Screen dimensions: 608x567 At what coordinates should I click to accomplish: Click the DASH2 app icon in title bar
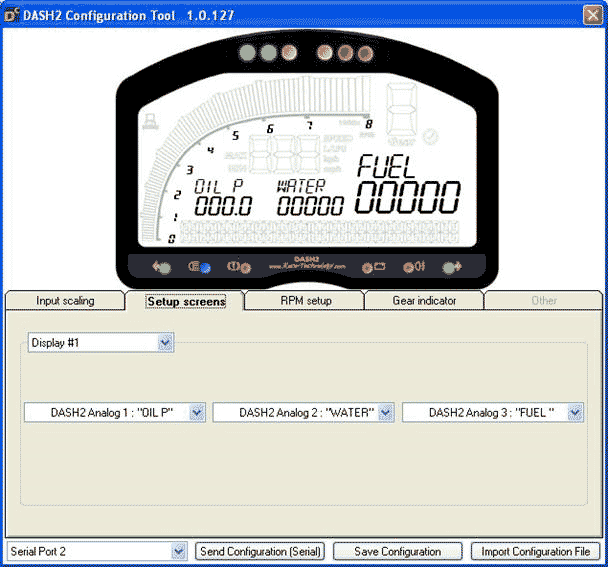[12, 13]
